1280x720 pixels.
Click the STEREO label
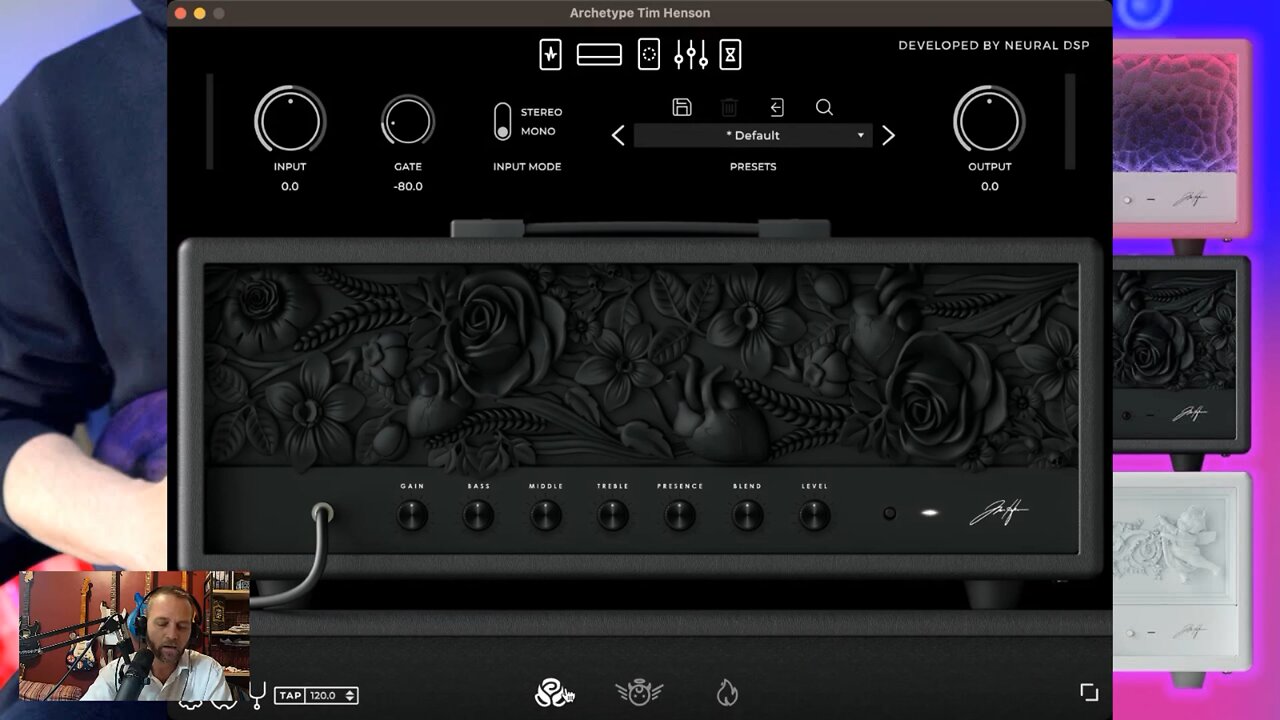click(x=541, y=112)
